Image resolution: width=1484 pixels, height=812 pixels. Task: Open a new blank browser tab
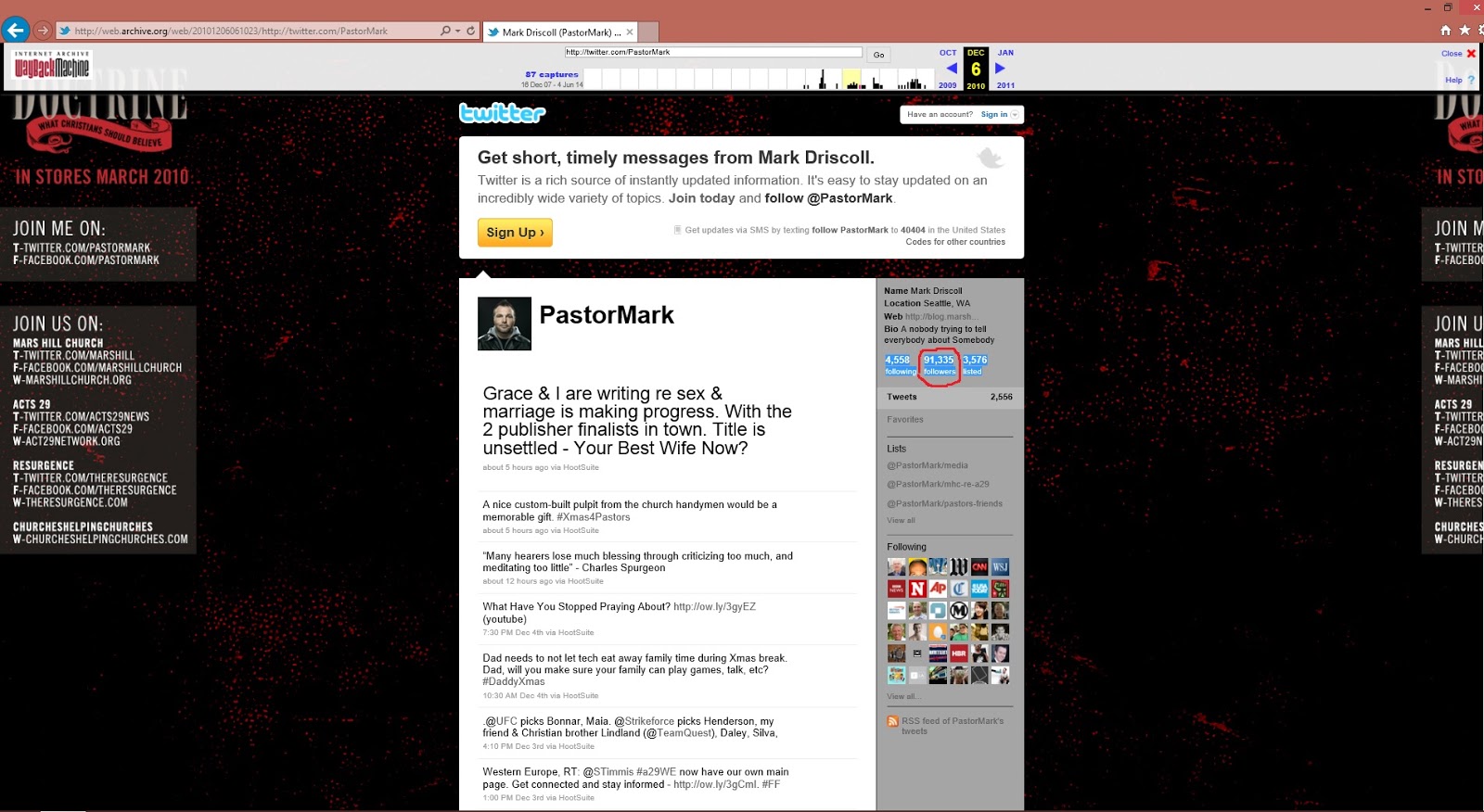[x=649, y=32]
